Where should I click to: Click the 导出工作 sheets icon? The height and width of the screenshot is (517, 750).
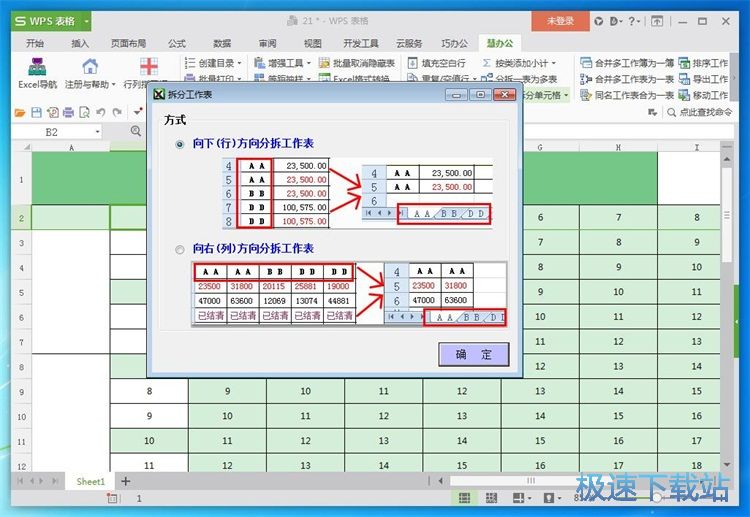pyautogui.click(x=684, y=79)
